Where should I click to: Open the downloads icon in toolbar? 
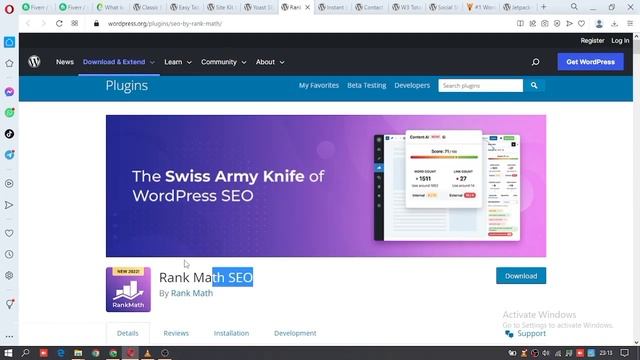[x=615, y=24]
